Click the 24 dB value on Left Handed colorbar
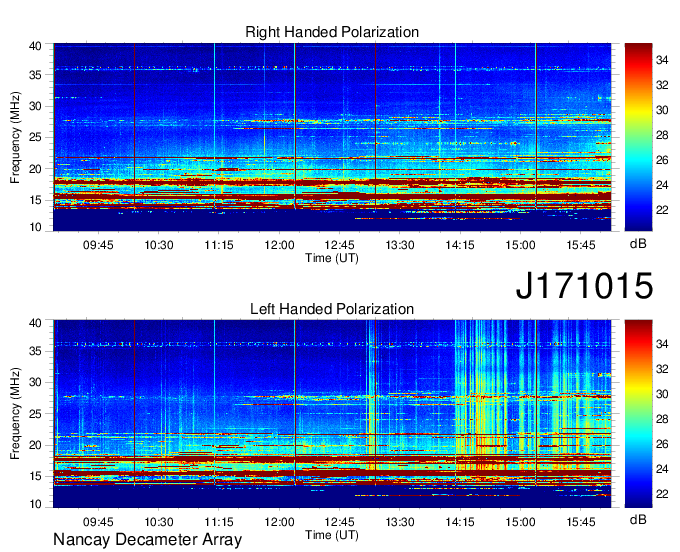 pyautogui.click(x=662, y=469)
